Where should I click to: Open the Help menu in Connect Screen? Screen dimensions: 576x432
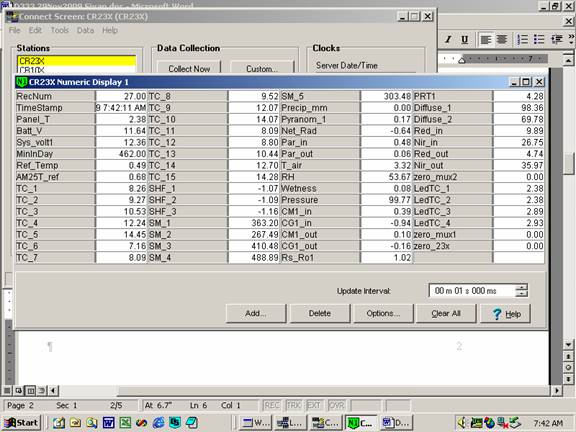tap(110, 30)
